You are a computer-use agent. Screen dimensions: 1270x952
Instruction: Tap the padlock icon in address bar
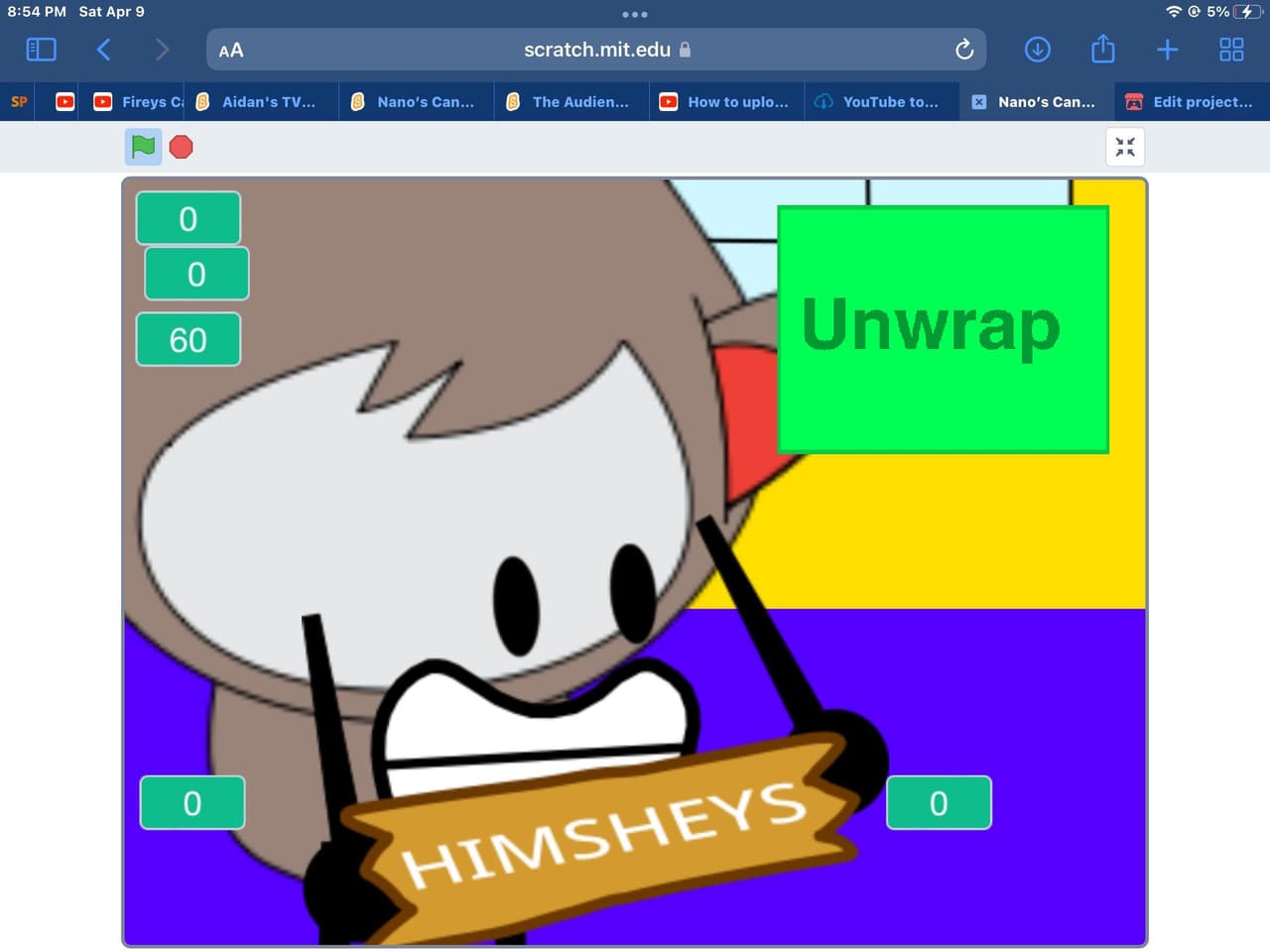tap(685, 50)
